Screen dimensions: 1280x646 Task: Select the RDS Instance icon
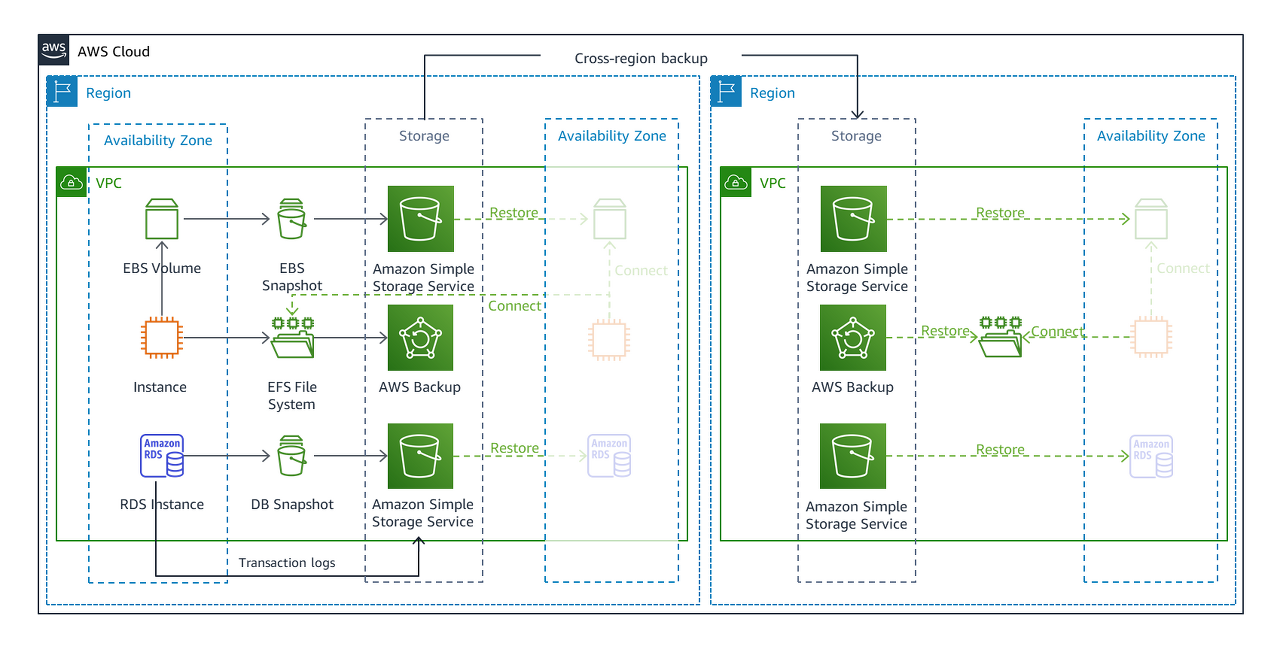(x=161, y=456)
